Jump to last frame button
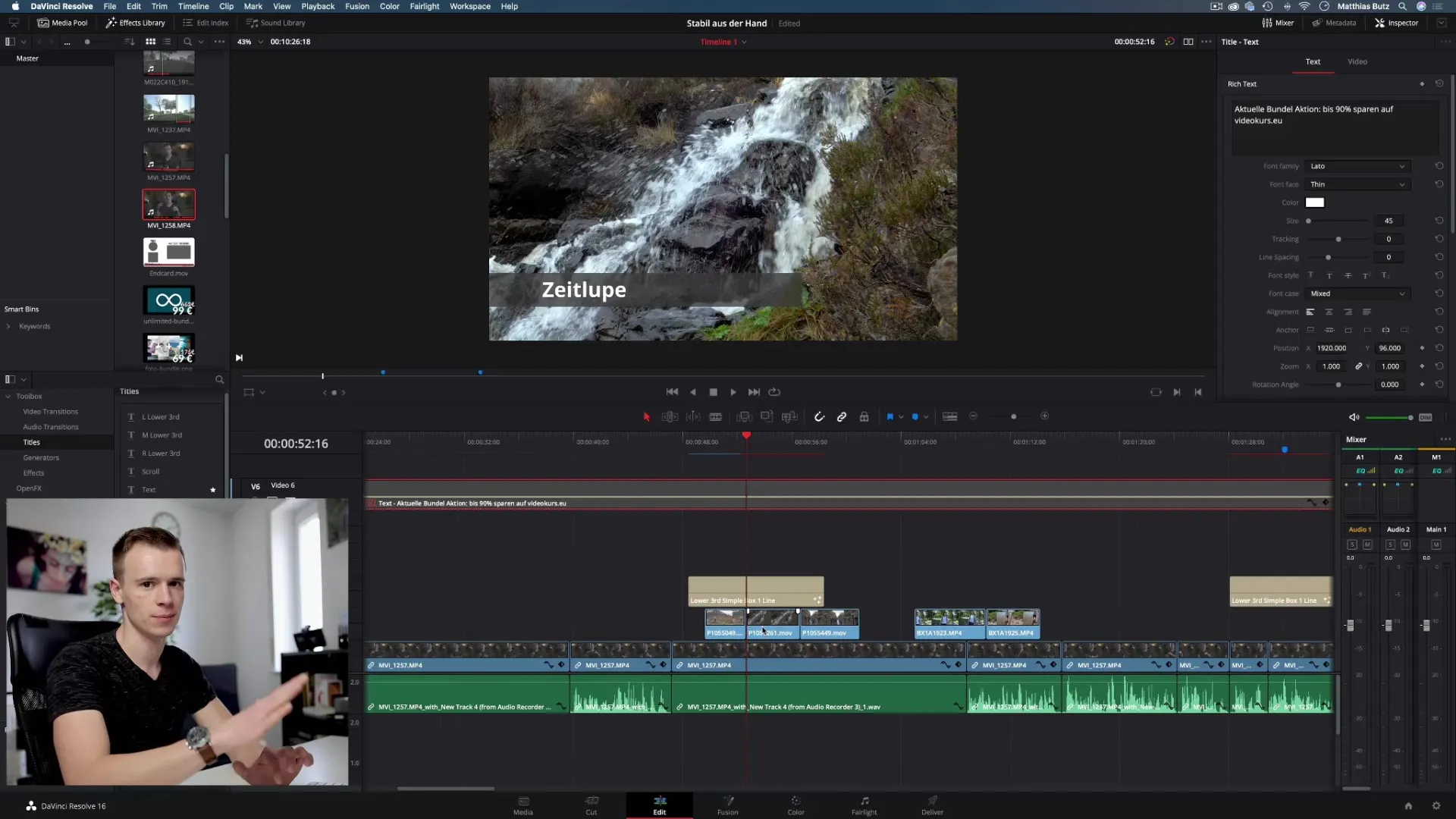 click(754, 392)
